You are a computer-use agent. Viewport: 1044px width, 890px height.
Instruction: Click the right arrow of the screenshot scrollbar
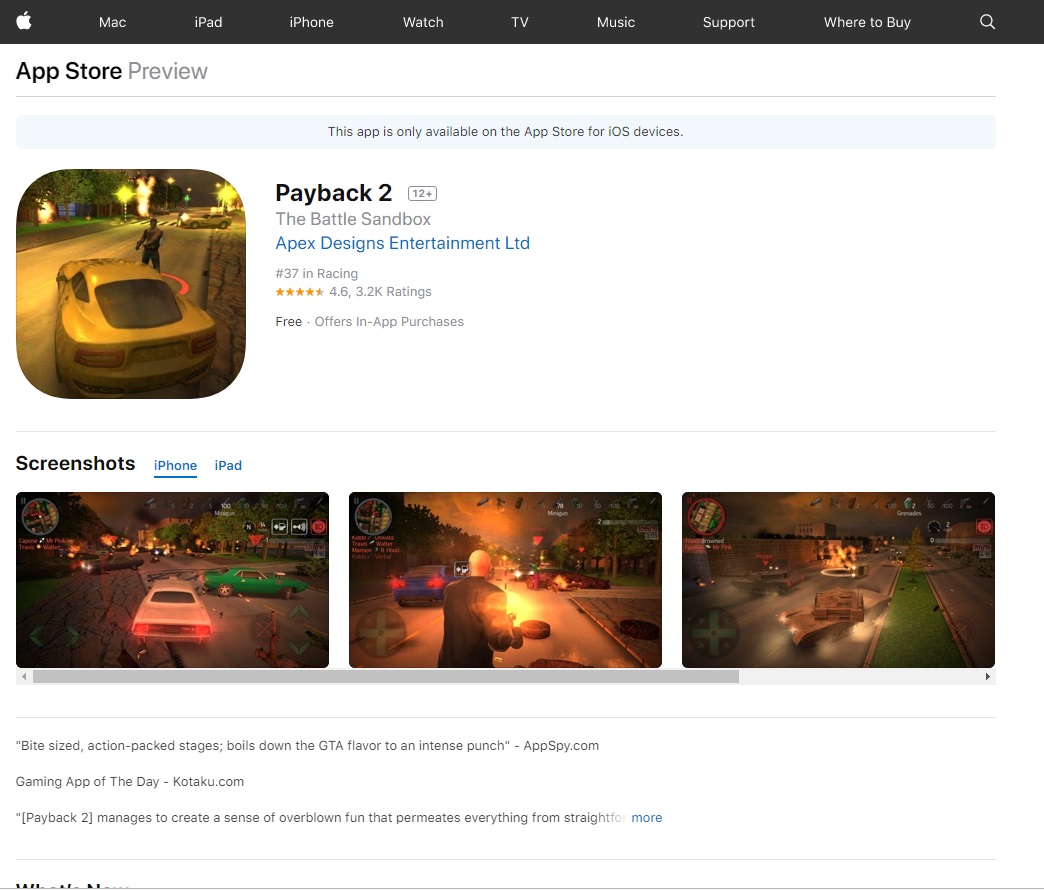tap(988, 676)
